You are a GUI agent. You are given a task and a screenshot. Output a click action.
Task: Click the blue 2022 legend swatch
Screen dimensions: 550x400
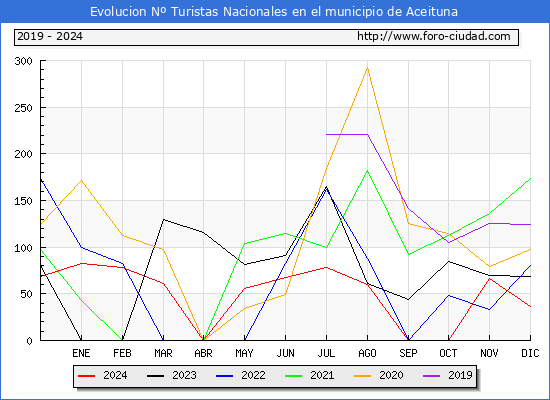[x=224, y=376]
